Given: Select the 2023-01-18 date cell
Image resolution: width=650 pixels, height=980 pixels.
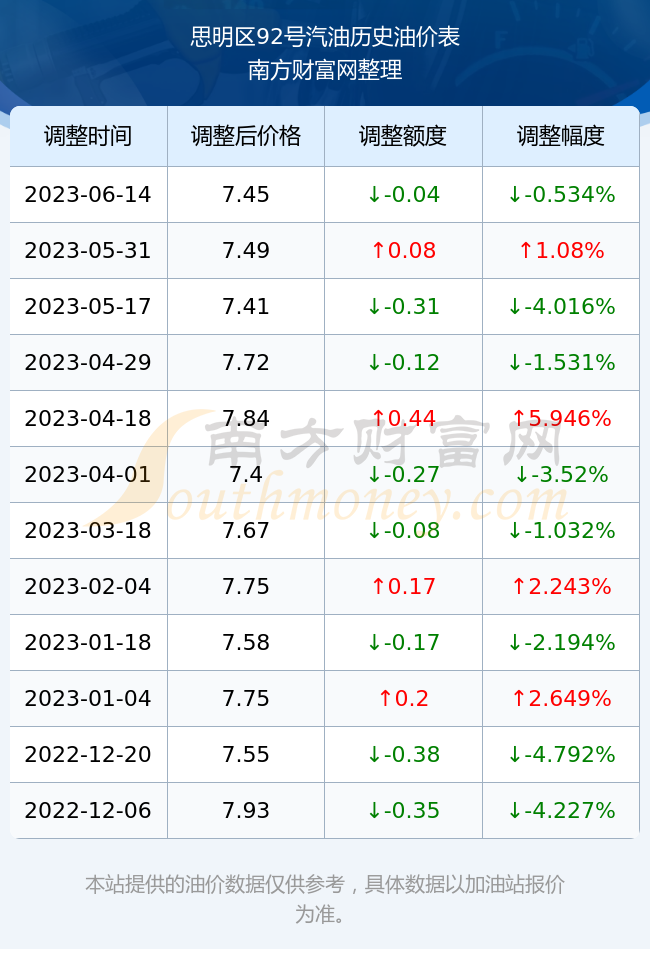Looking at the screenshot, I should [x=88, y=642].
